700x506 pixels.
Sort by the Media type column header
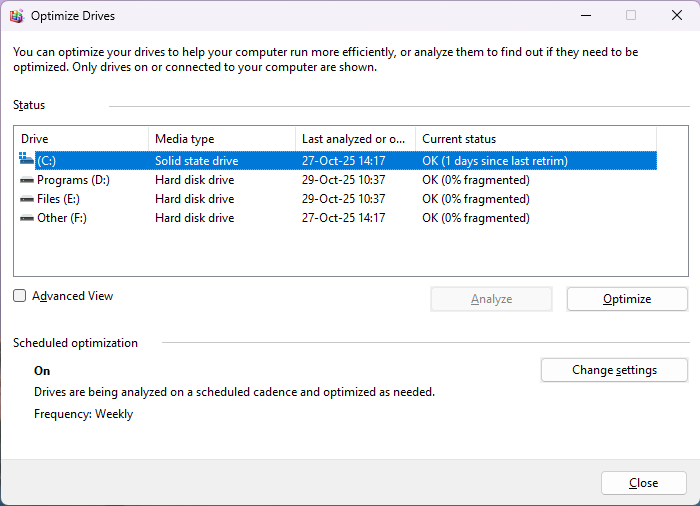(x=221, y=139)
